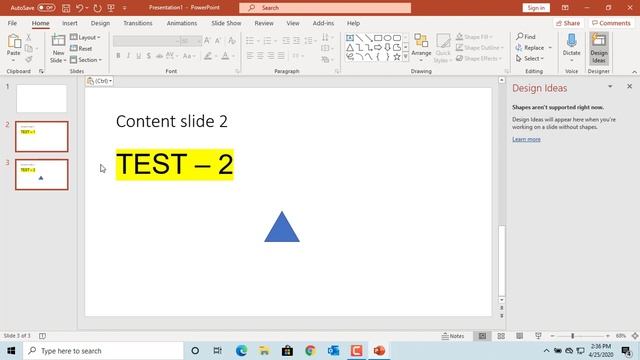Open Microsoft Edge from the taskbar
The height and width of the screenshot is (360, 640).
click(x=241, y=351)
